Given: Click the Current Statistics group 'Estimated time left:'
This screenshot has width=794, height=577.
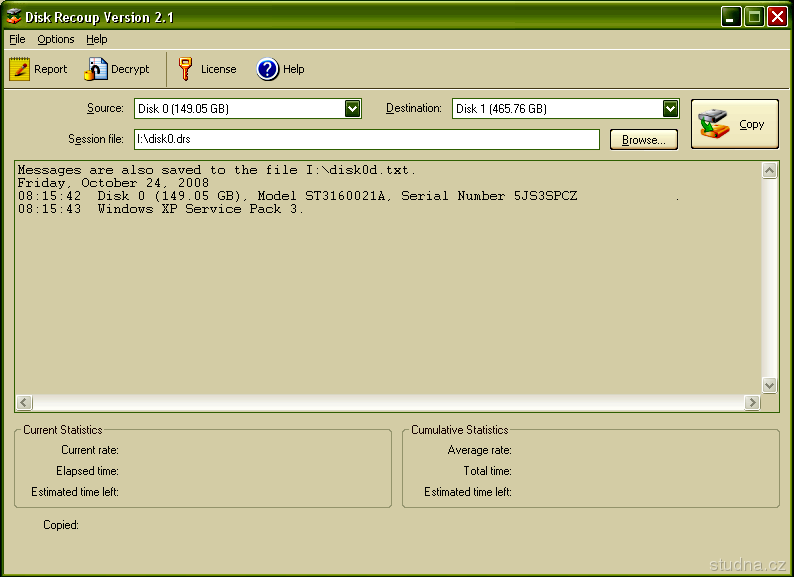Looking at the screenshot, I should pyautogui.click(x=75, y=492).
